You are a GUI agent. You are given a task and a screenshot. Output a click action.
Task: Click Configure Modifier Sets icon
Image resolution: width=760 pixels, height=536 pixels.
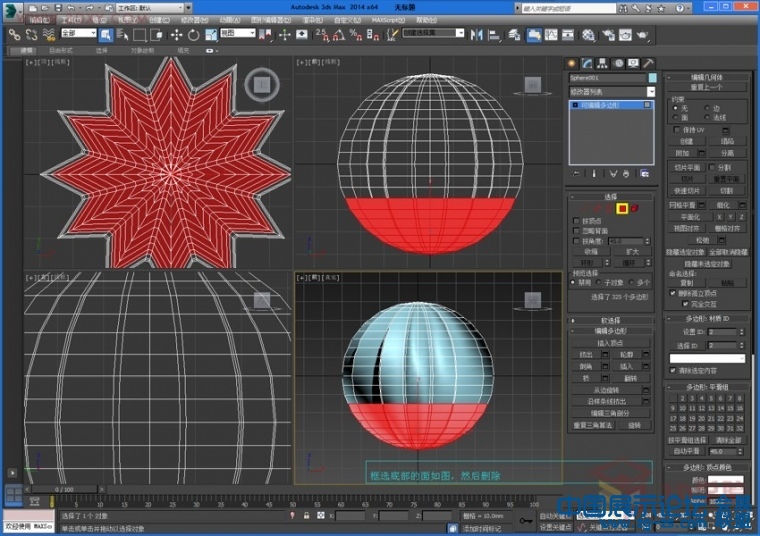click(x=644, y=173)
